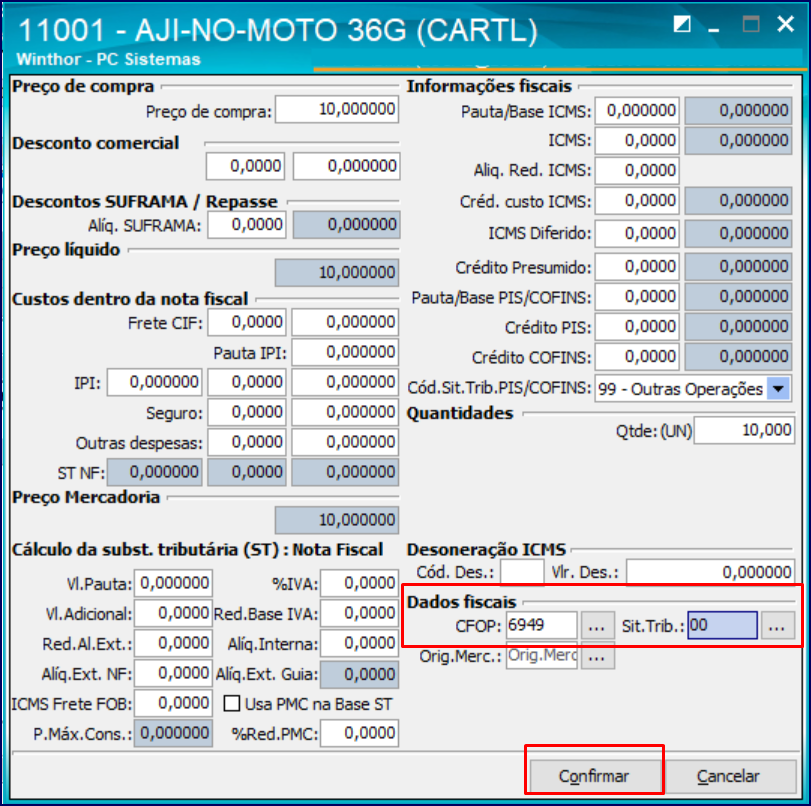Screen dimensions: 811x806
Task: Minimize the Winthor product window
Action: click(714, 30)
